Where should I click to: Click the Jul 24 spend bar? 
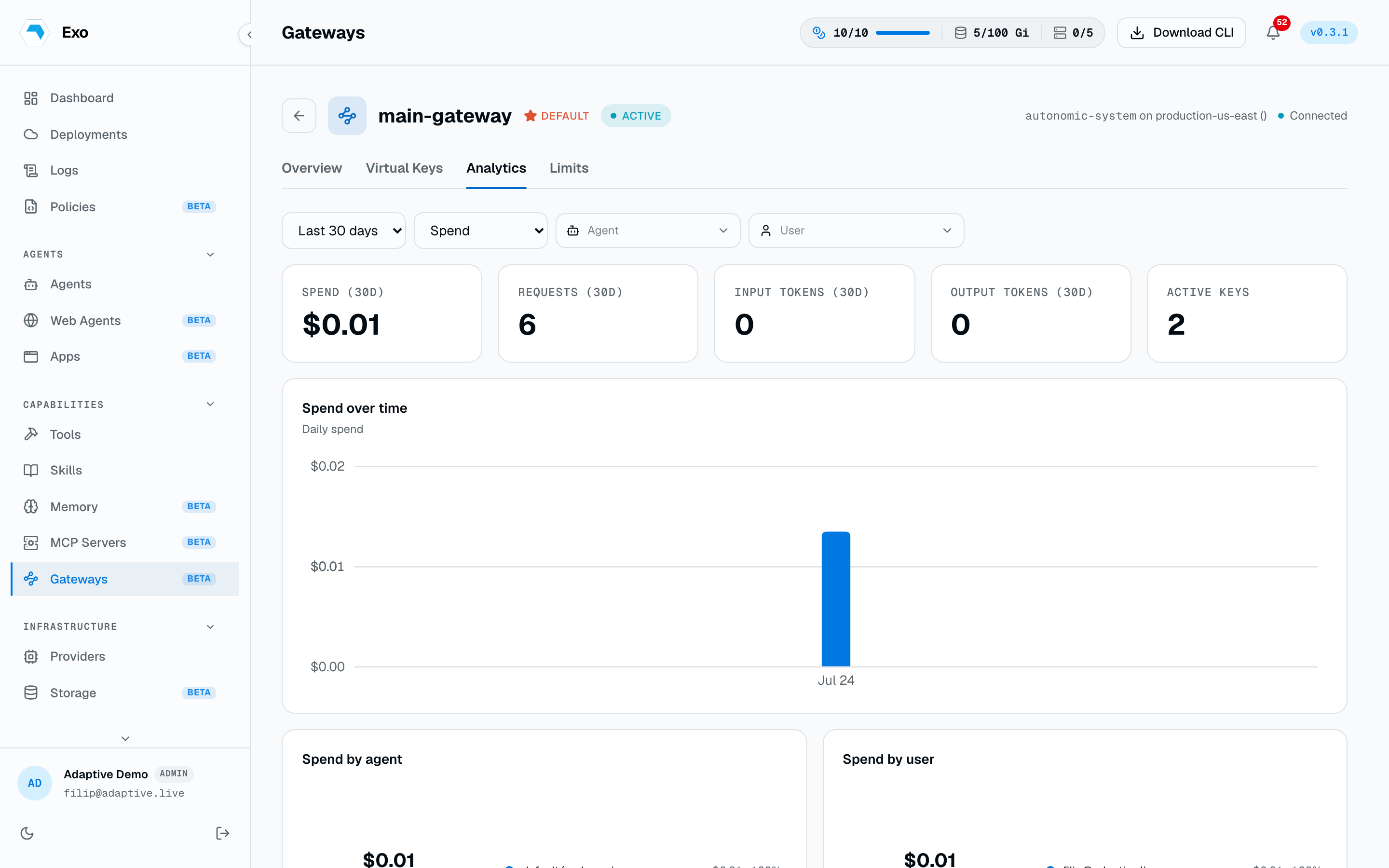(836, 599)
